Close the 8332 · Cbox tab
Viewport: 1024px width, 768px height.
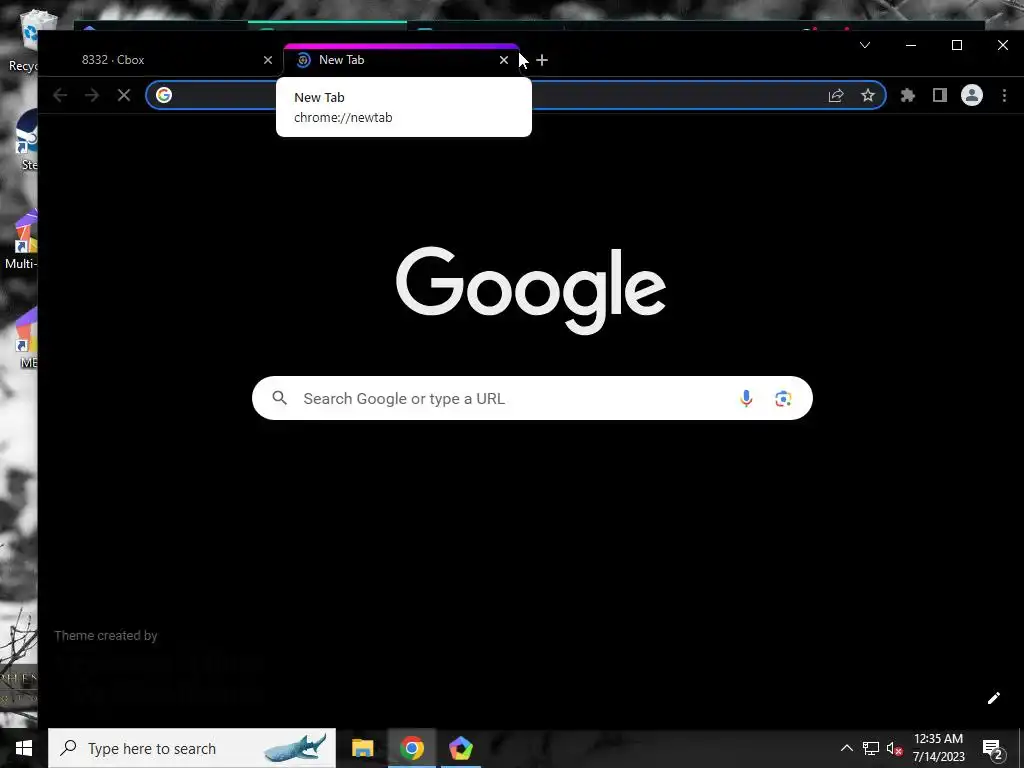(268, 60)
